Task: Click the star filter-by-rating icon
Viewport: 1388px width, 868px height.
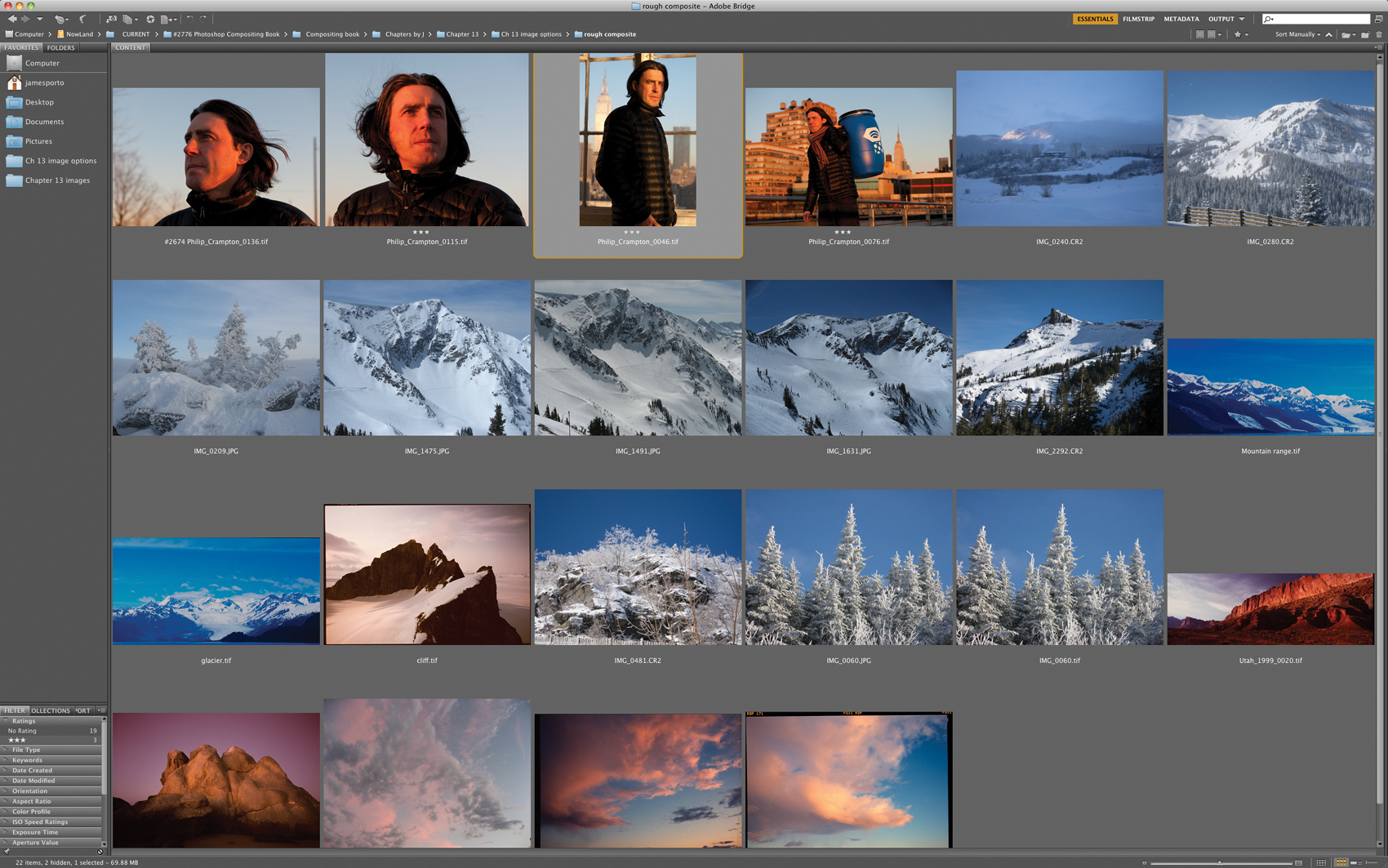Action: [1238, 34]
